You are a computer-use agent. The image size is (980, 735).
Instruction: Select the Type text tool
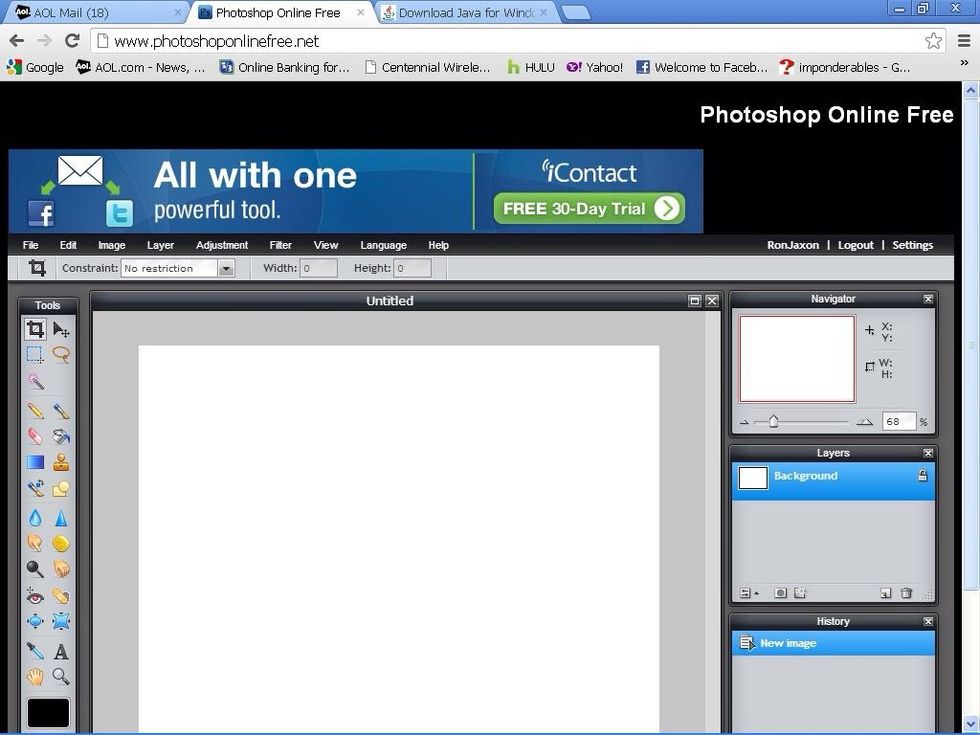tap(61, 651)
